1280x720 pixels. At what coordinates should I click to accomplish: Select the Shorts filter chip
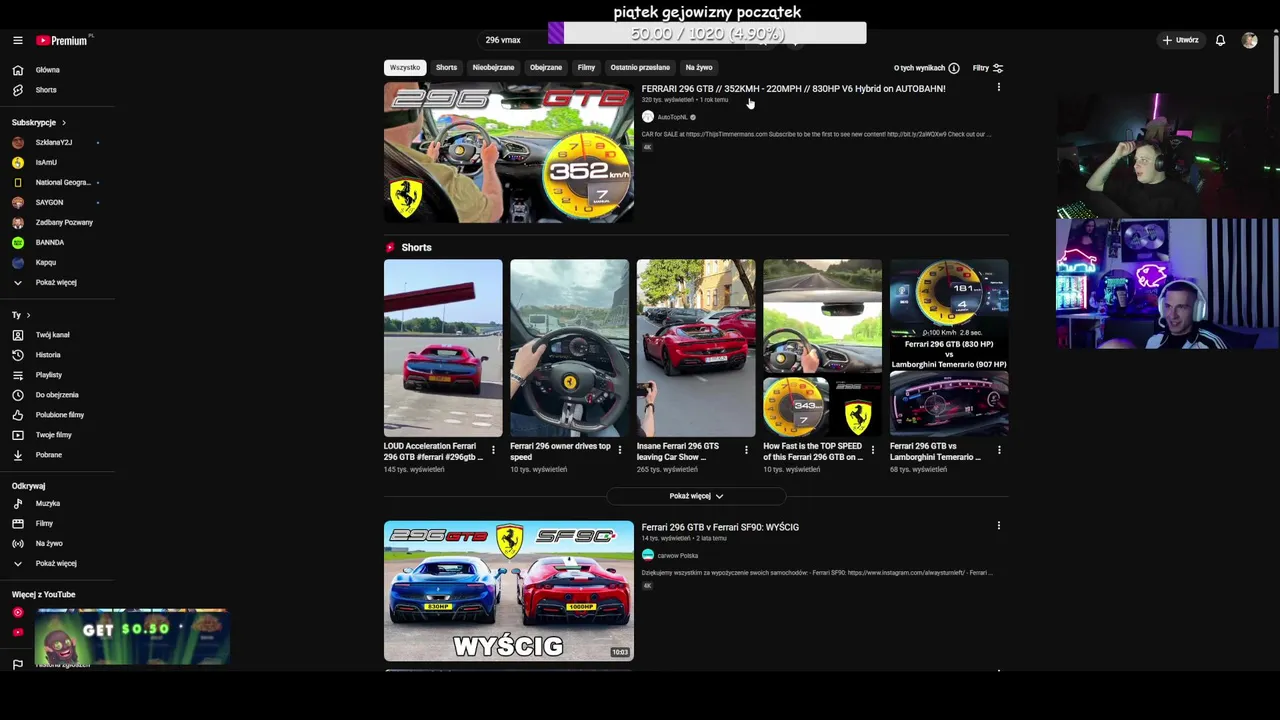[x=446, y=68]
